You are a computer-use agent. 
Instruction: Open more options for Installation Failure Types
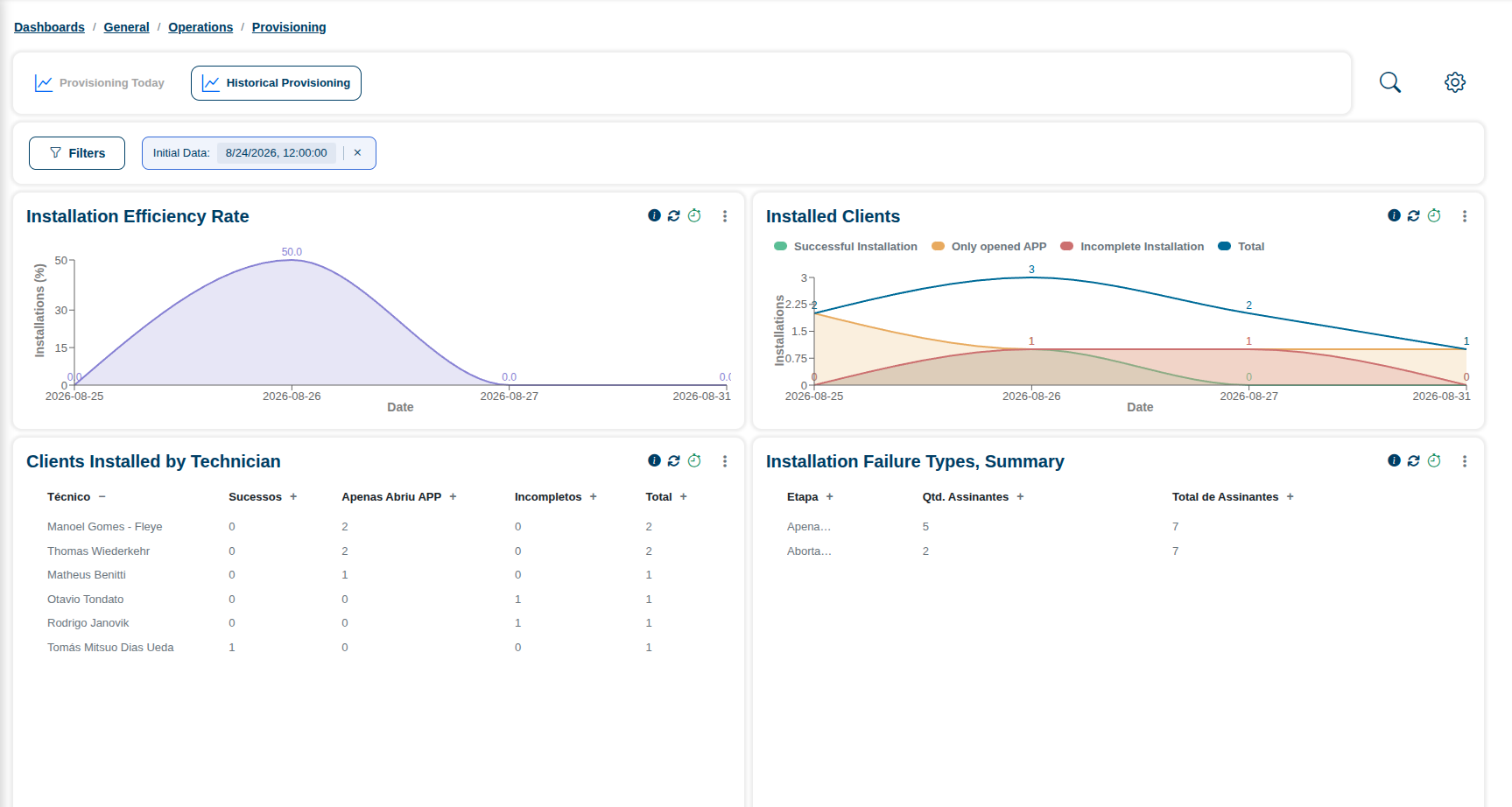1465,461
